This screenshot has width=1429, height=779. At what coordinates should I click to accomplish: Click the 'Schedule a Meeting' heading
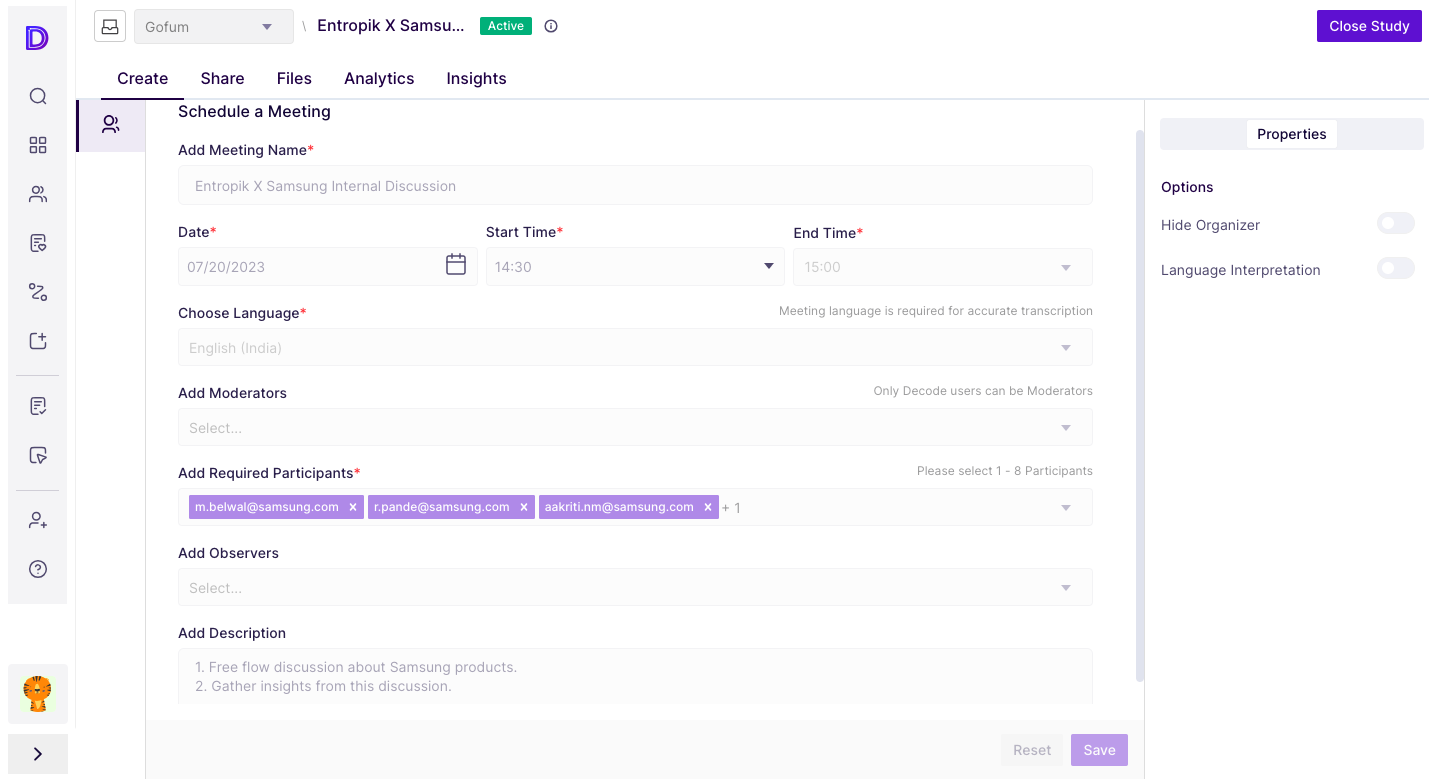click(254, 111)
